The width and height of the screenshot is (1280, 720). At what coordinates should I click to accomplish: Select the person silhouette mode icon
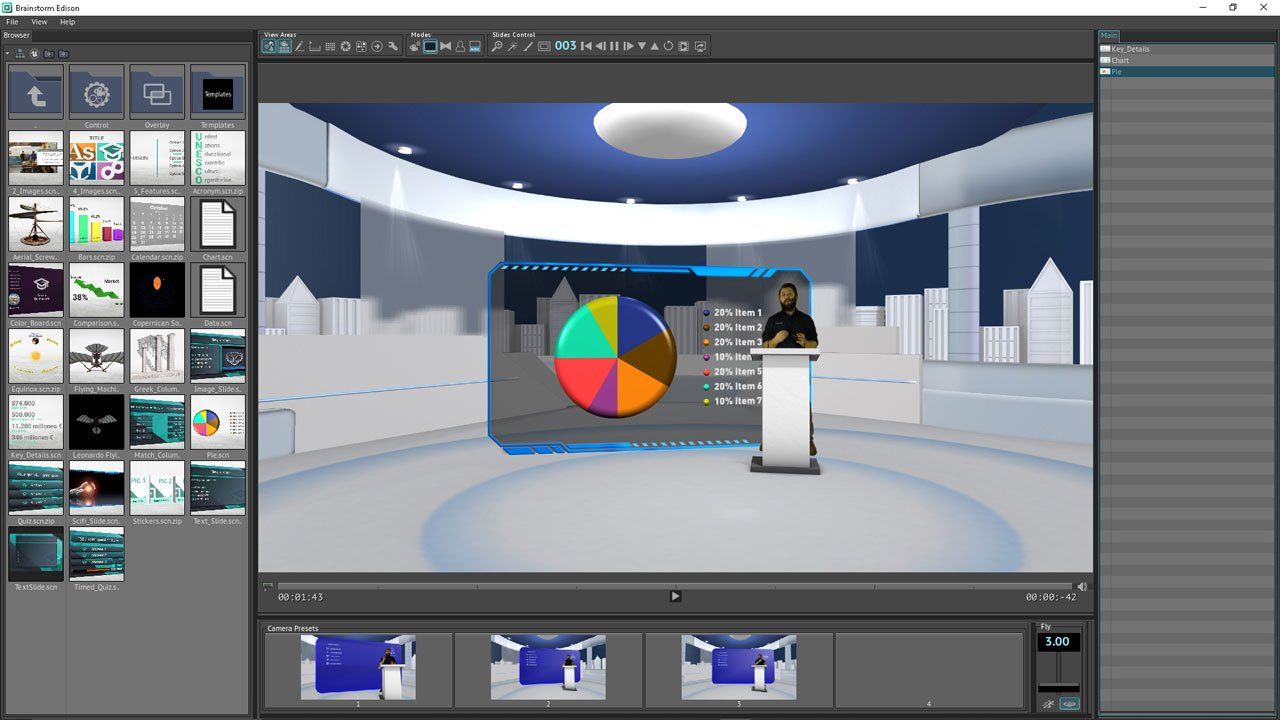[x=460, y=46]
